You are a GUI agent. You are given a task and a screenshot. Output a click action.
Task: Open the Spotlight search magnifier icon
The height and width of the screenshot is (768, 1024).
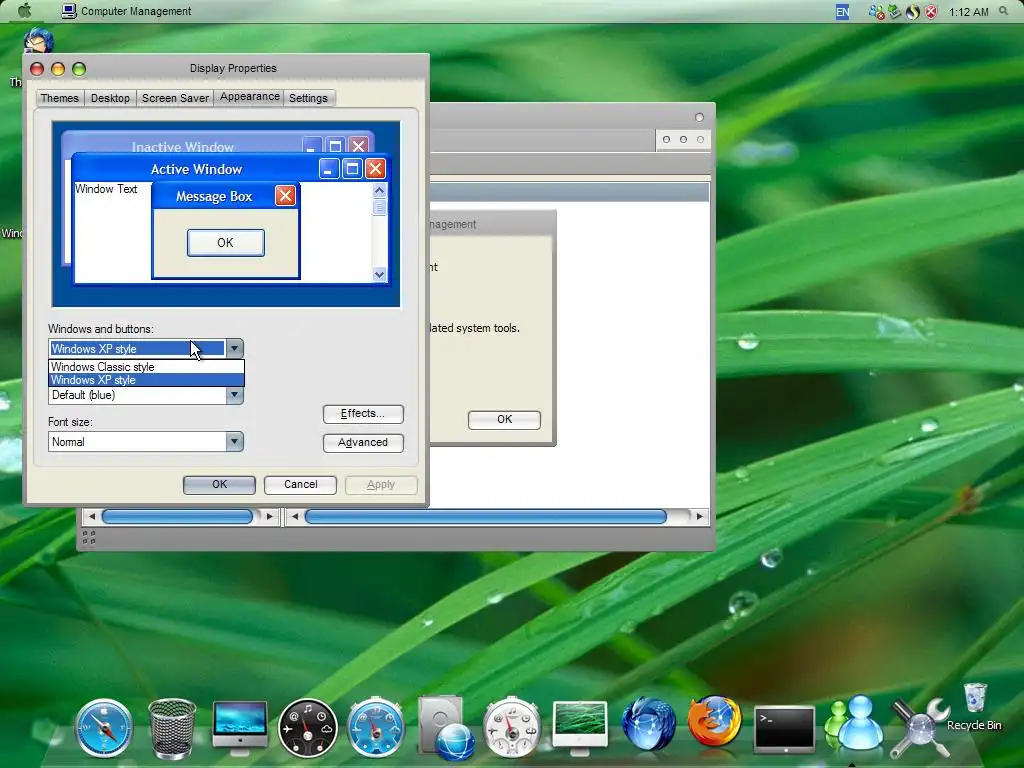click(x=1004, y=11)
